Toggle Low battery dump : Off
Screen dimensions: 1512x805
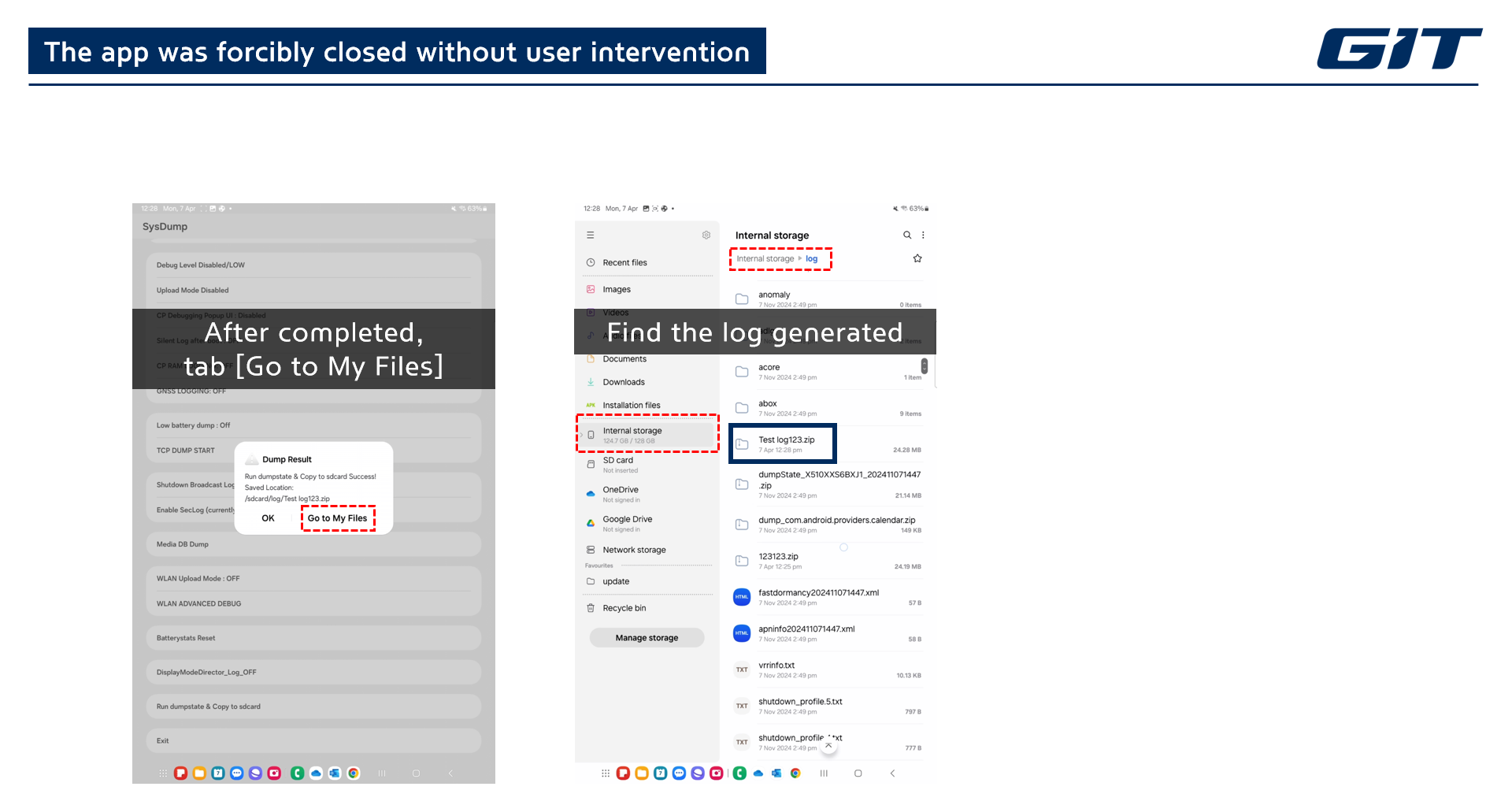click(313, 425)
